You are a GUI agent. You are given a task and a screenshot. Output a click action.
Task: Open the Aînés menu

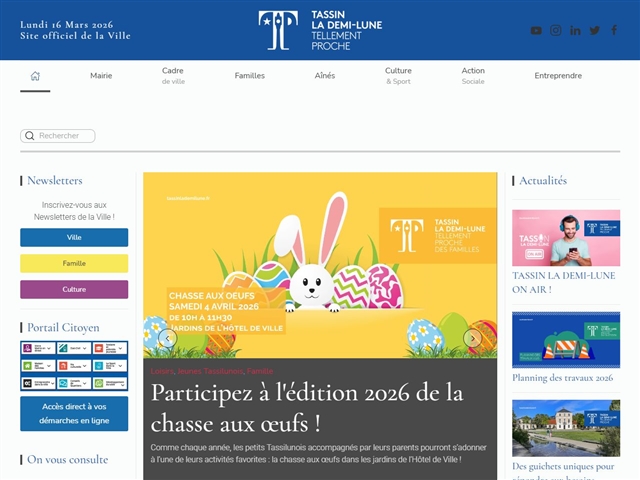tap(324, 76)
